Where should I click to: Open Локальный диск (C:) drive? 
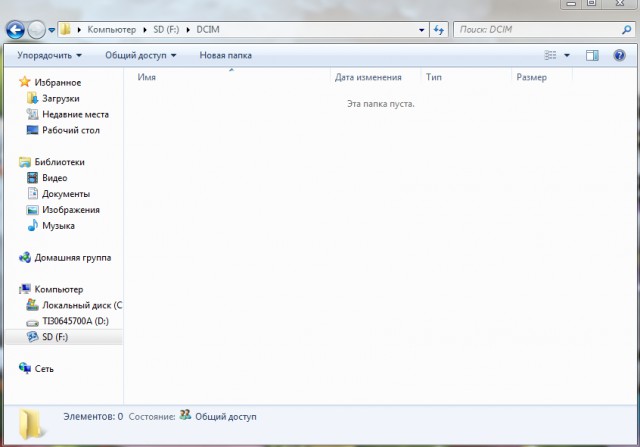pos(81,305)
